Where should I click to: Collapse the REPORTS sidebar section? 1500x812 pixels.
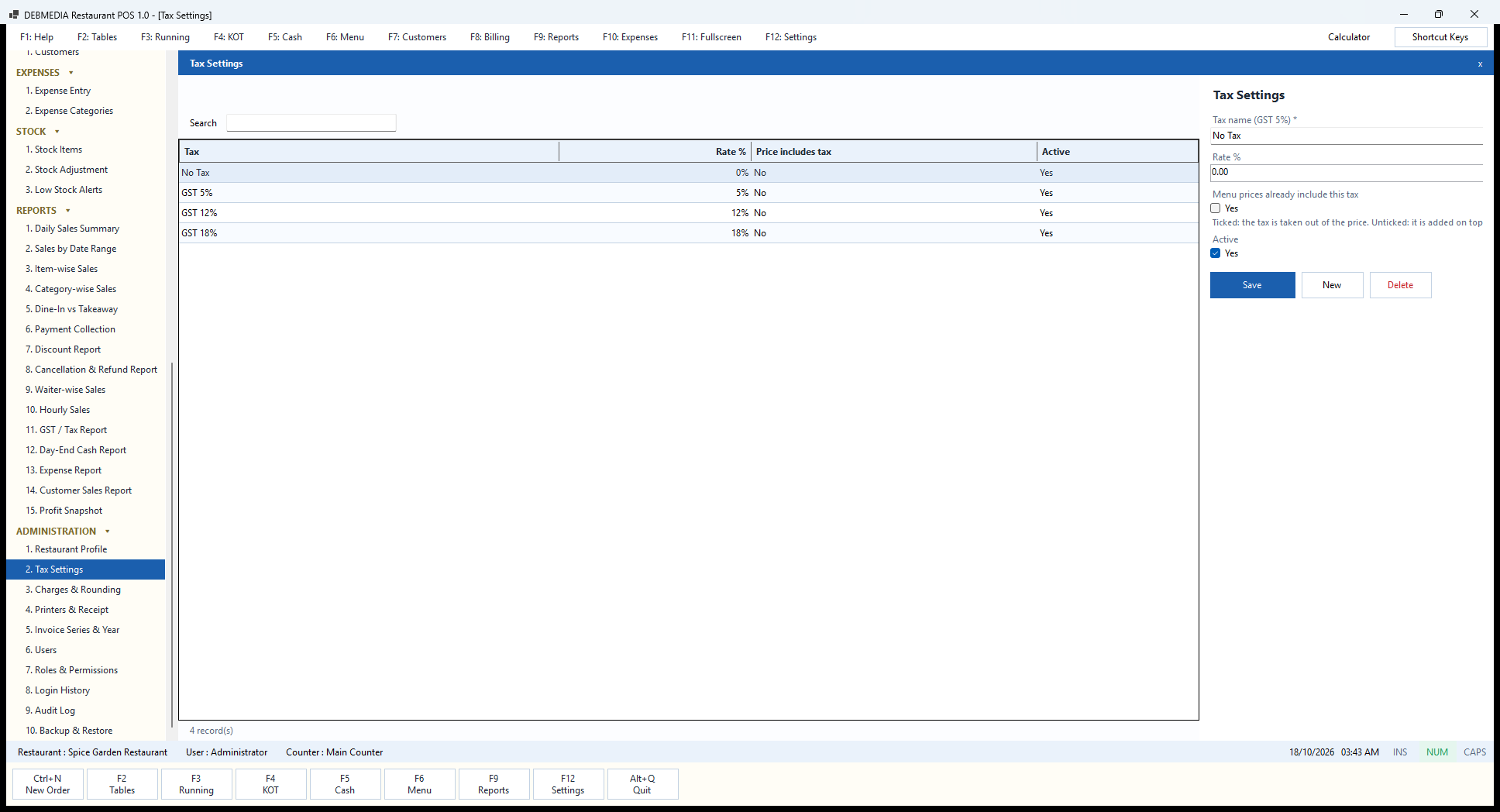tap(43, 211)
